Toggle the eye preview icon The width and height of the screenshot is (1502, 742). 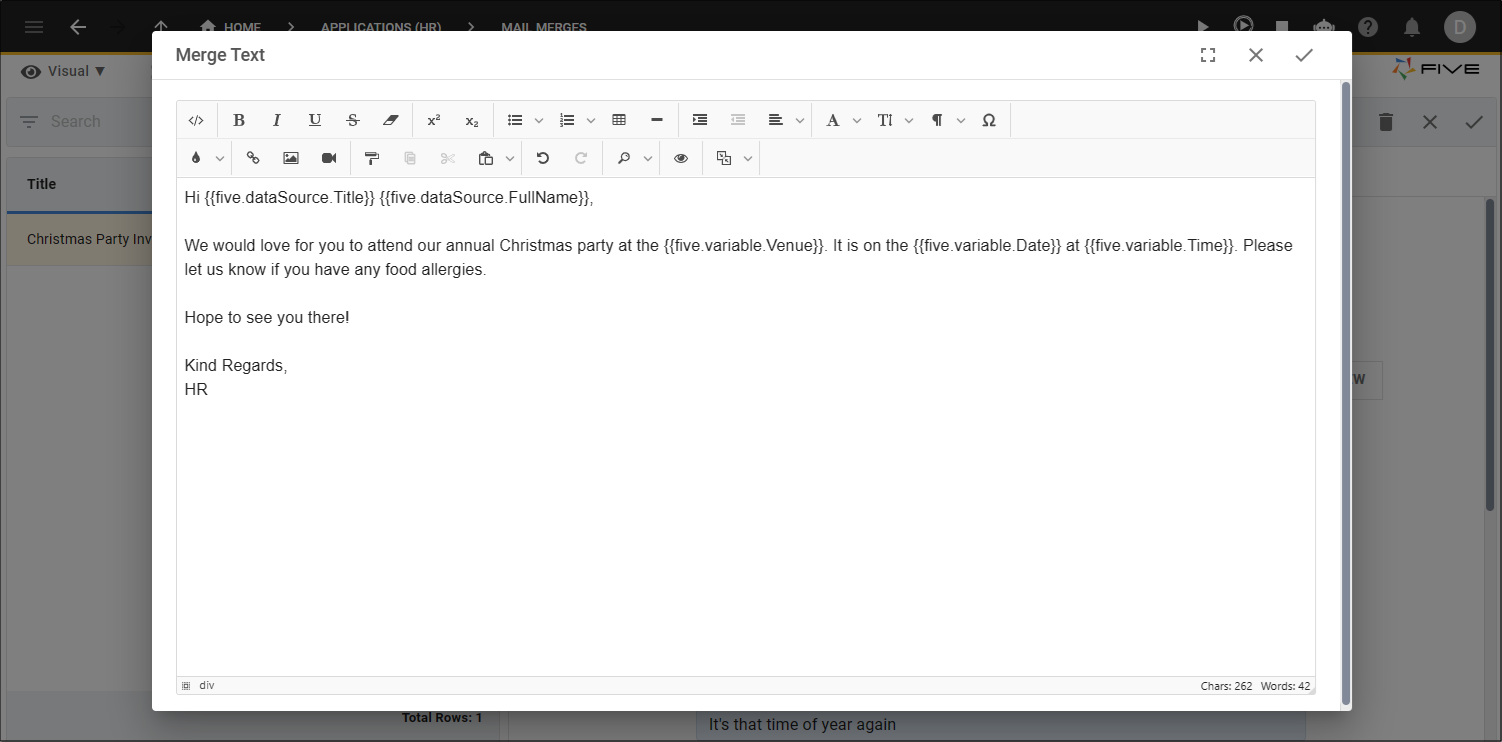(681, 158)
